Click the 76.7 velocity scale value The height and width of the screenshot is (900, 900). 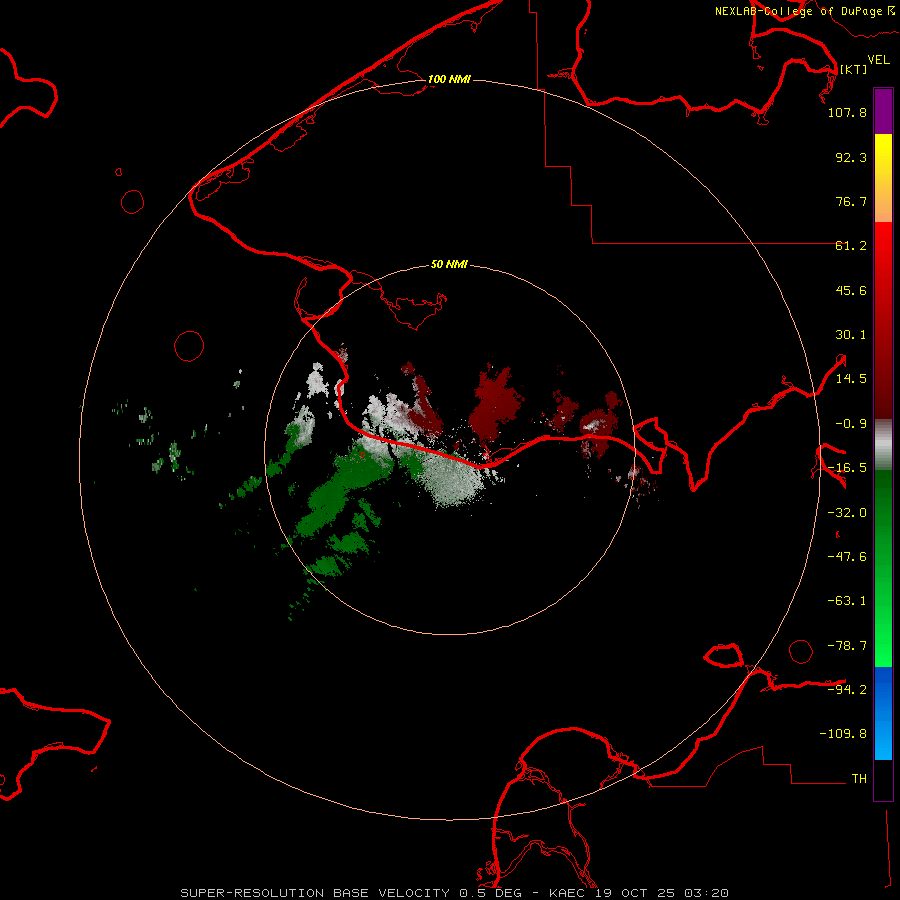click(x=851, y=201)
